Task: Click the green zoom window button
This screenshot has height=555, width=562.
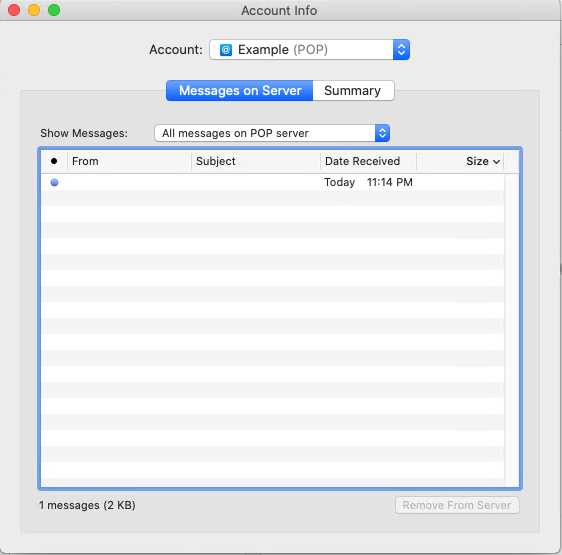Action: (54, 10)
